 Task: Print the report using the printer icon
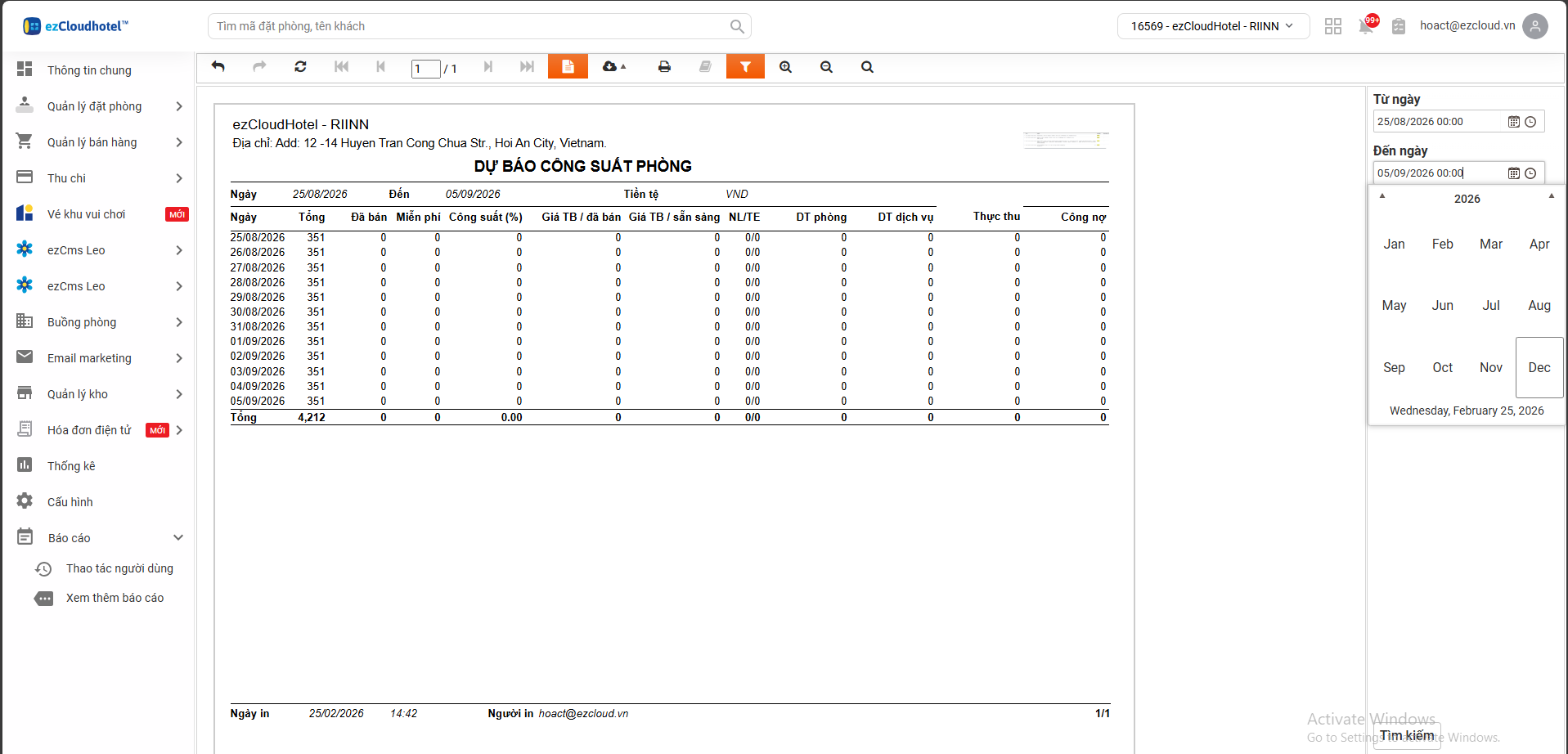pos(664,67)
